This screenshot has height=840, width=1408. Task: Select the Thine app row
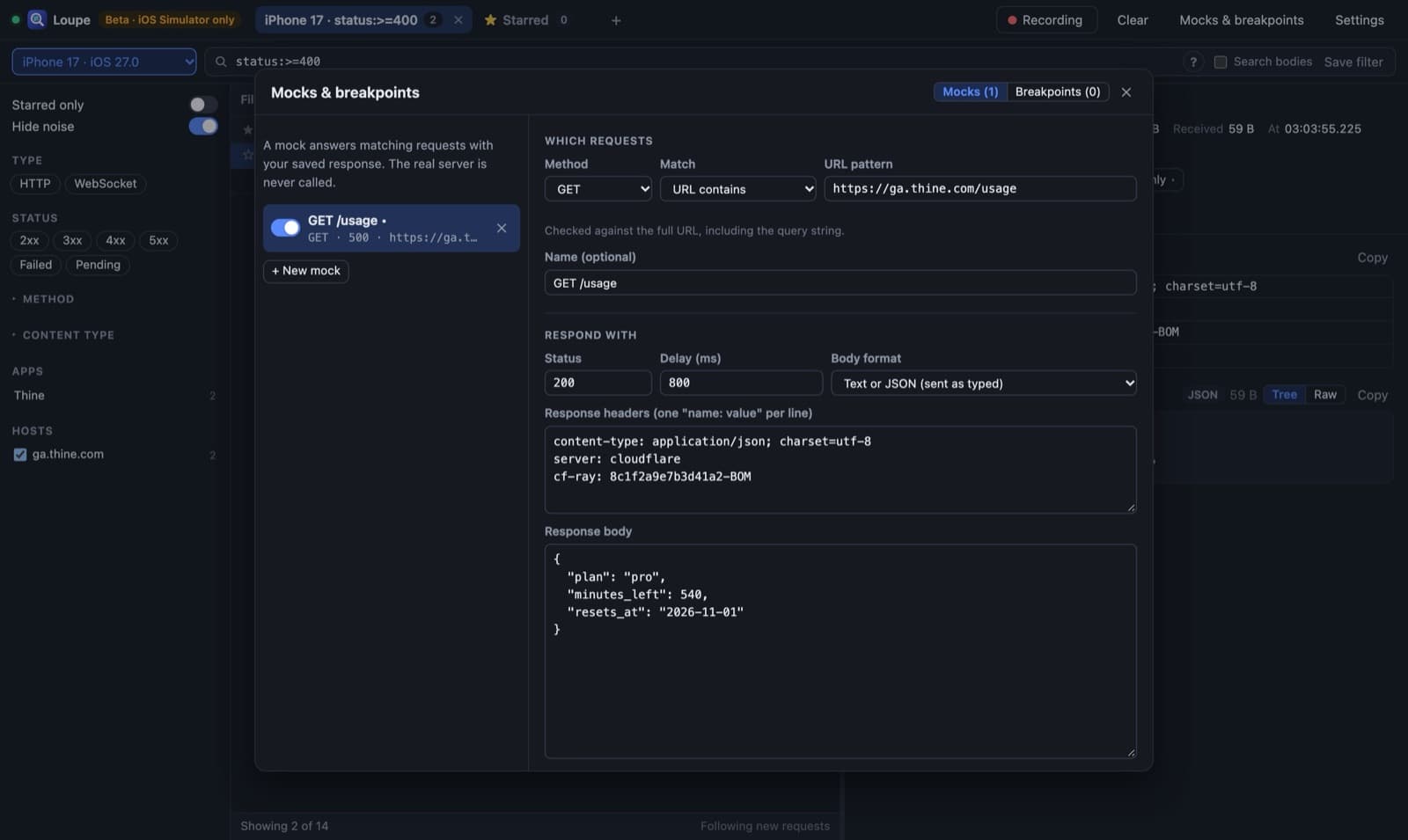[114, 396]
